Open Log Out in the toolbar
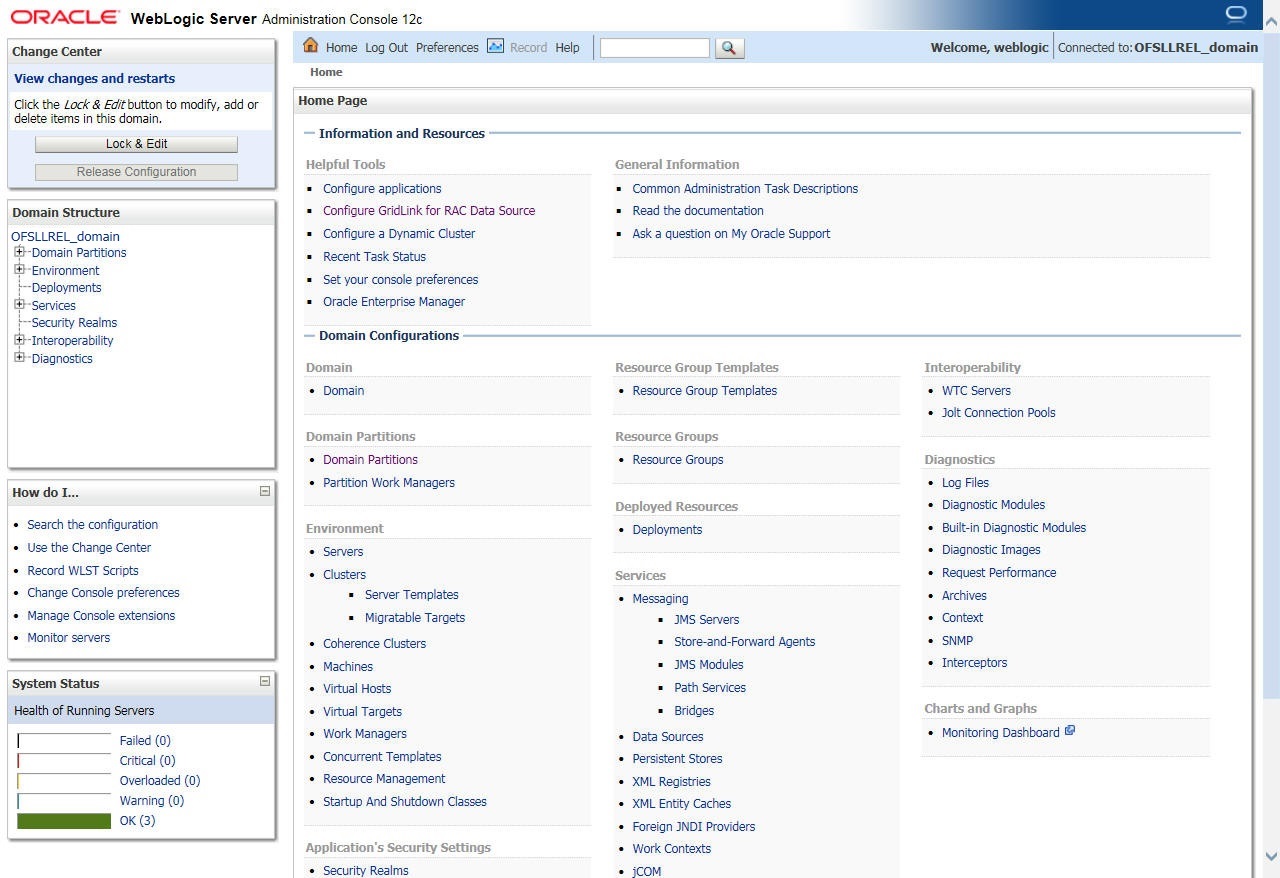1280x878 pixels. coord(386,48)
